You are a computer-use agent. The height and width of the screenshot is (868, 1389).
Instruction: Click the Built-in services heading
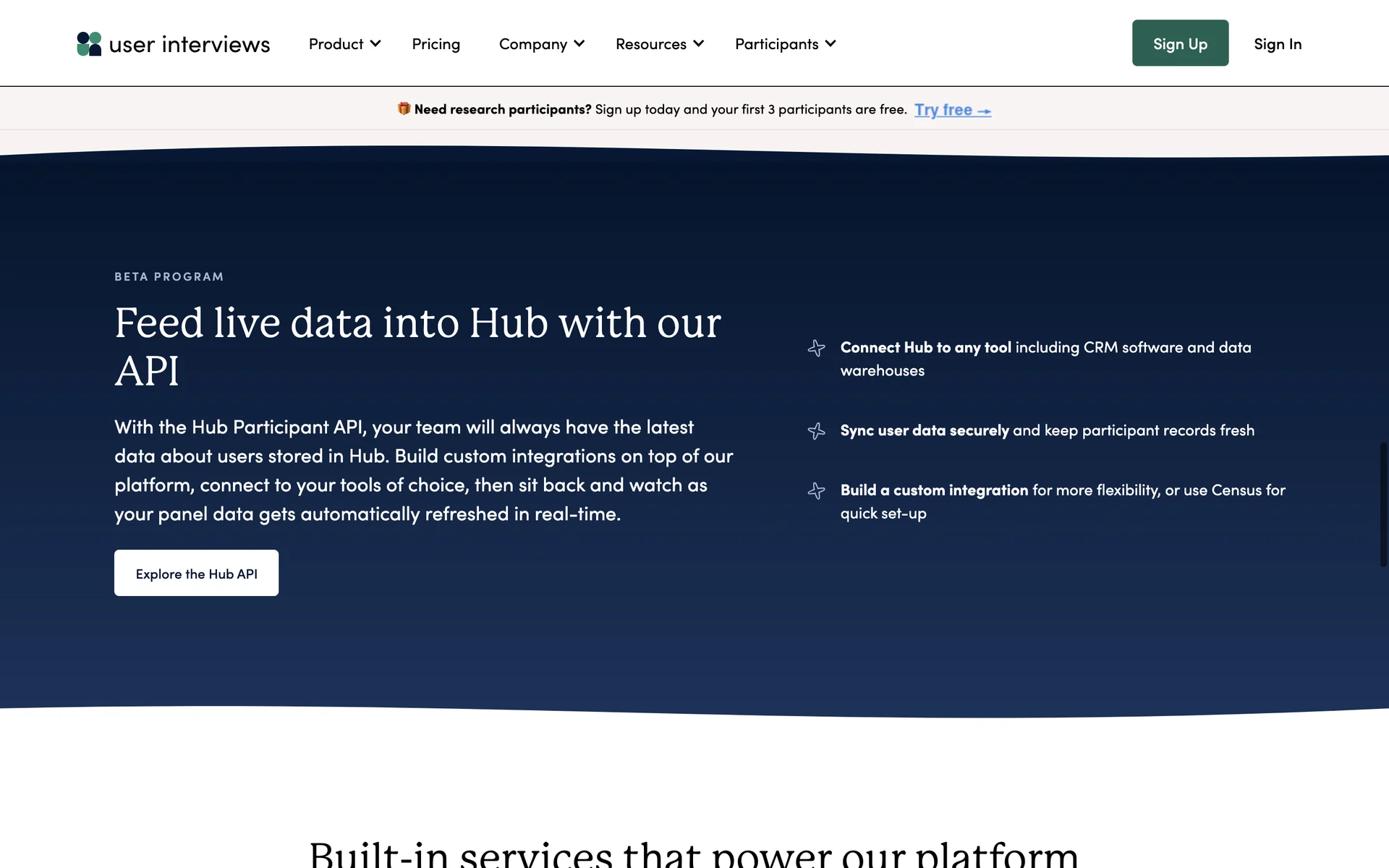click(693, 854)
